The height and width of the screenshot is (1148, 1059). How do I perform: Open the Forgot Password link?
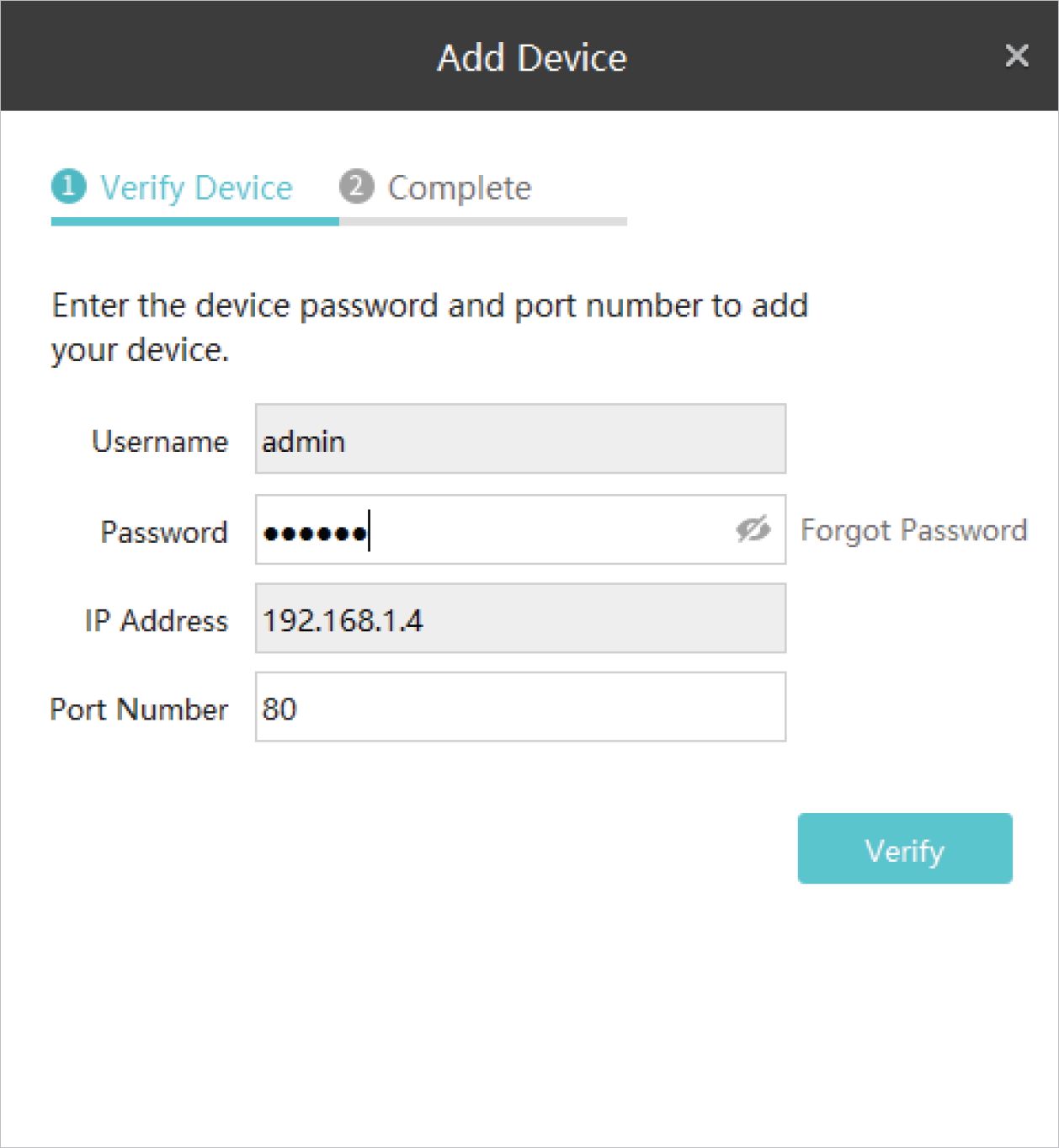[x=913, y=530]
